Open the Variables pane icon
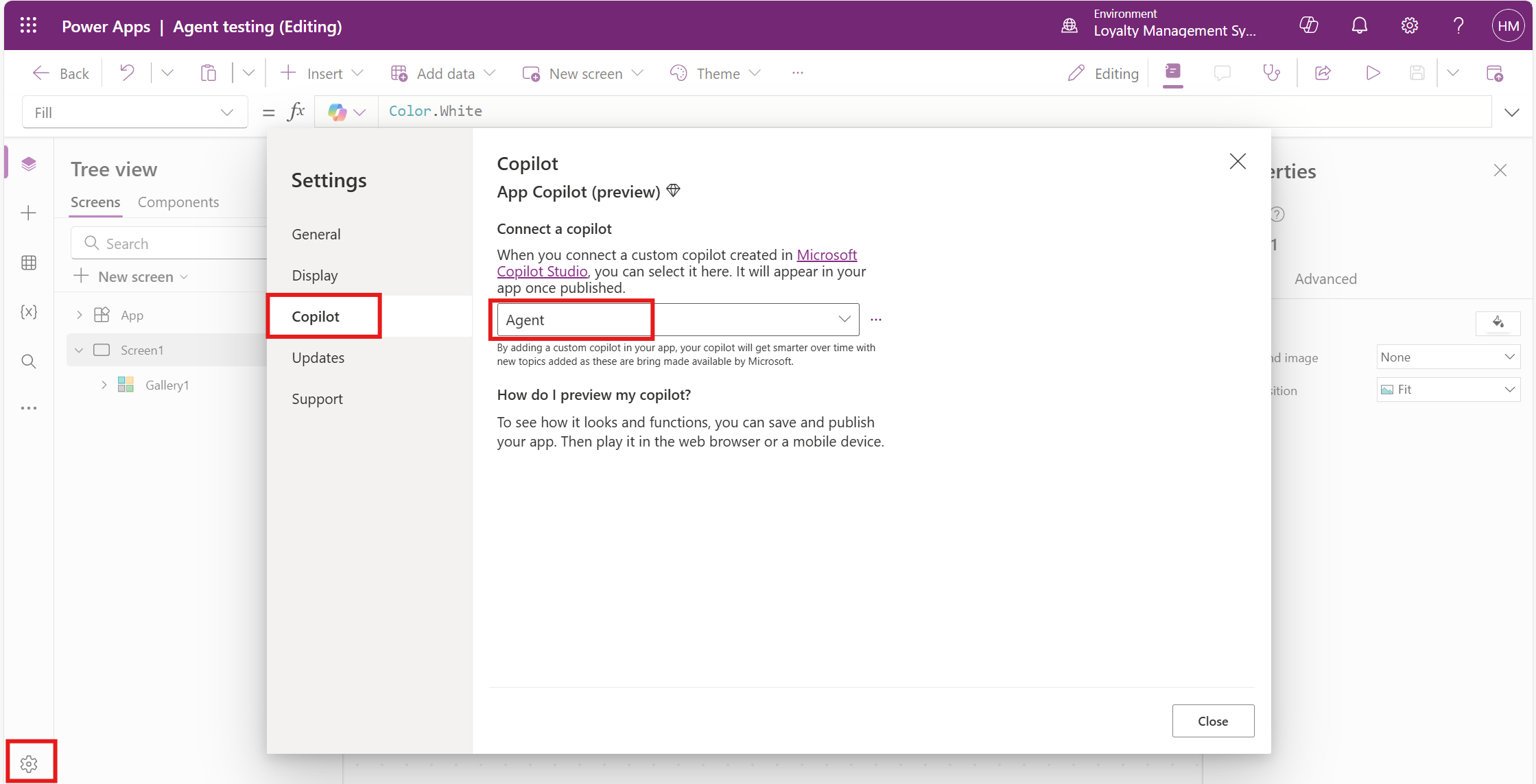 (x=29, y=312)
